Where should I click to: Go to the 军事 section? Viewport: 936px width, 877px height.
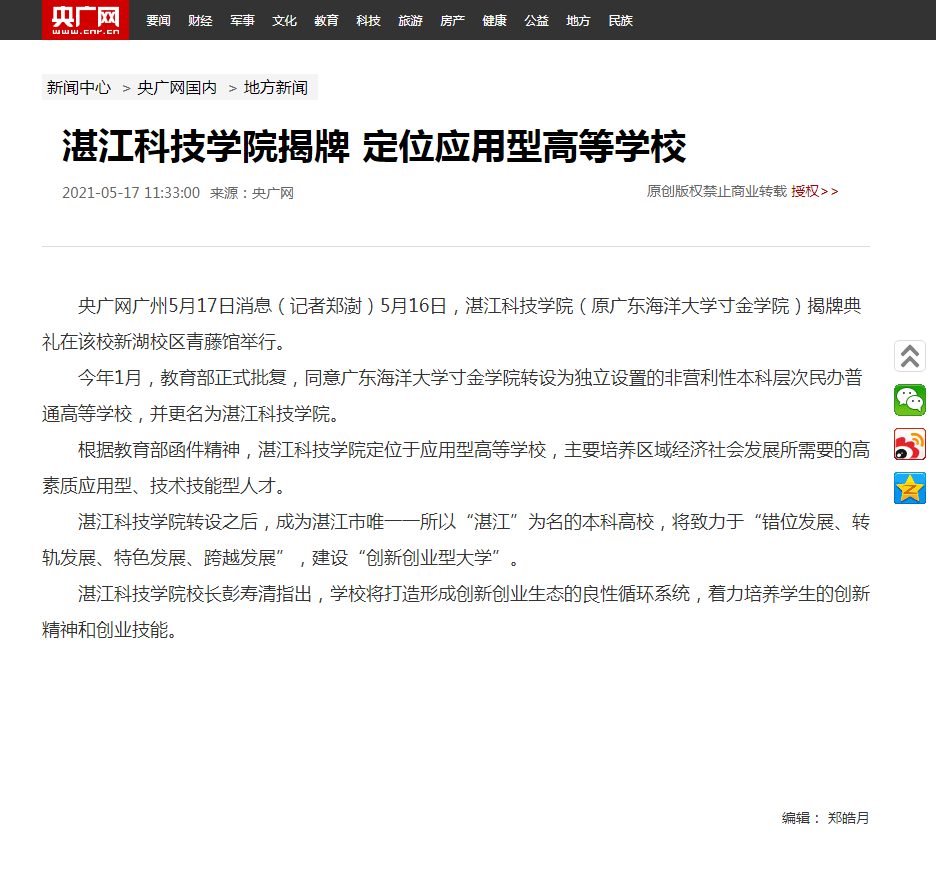pos(242,21)
